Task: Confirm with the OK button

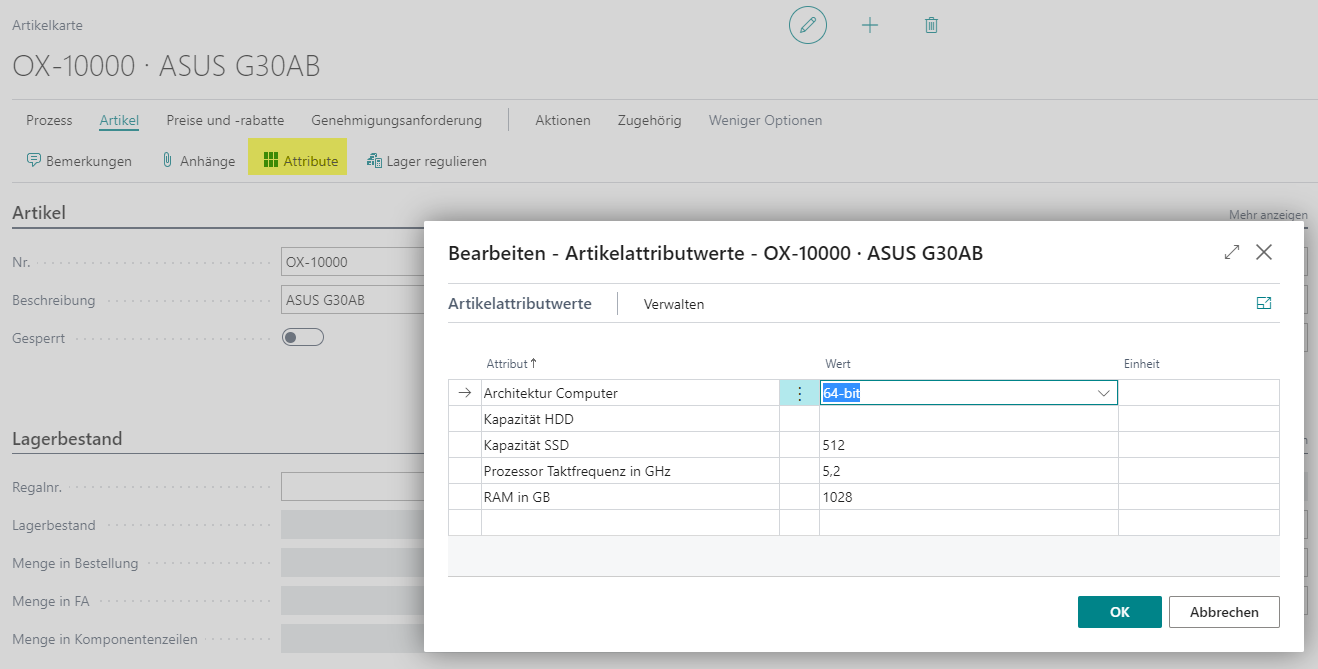Action: click(1120, 612)
